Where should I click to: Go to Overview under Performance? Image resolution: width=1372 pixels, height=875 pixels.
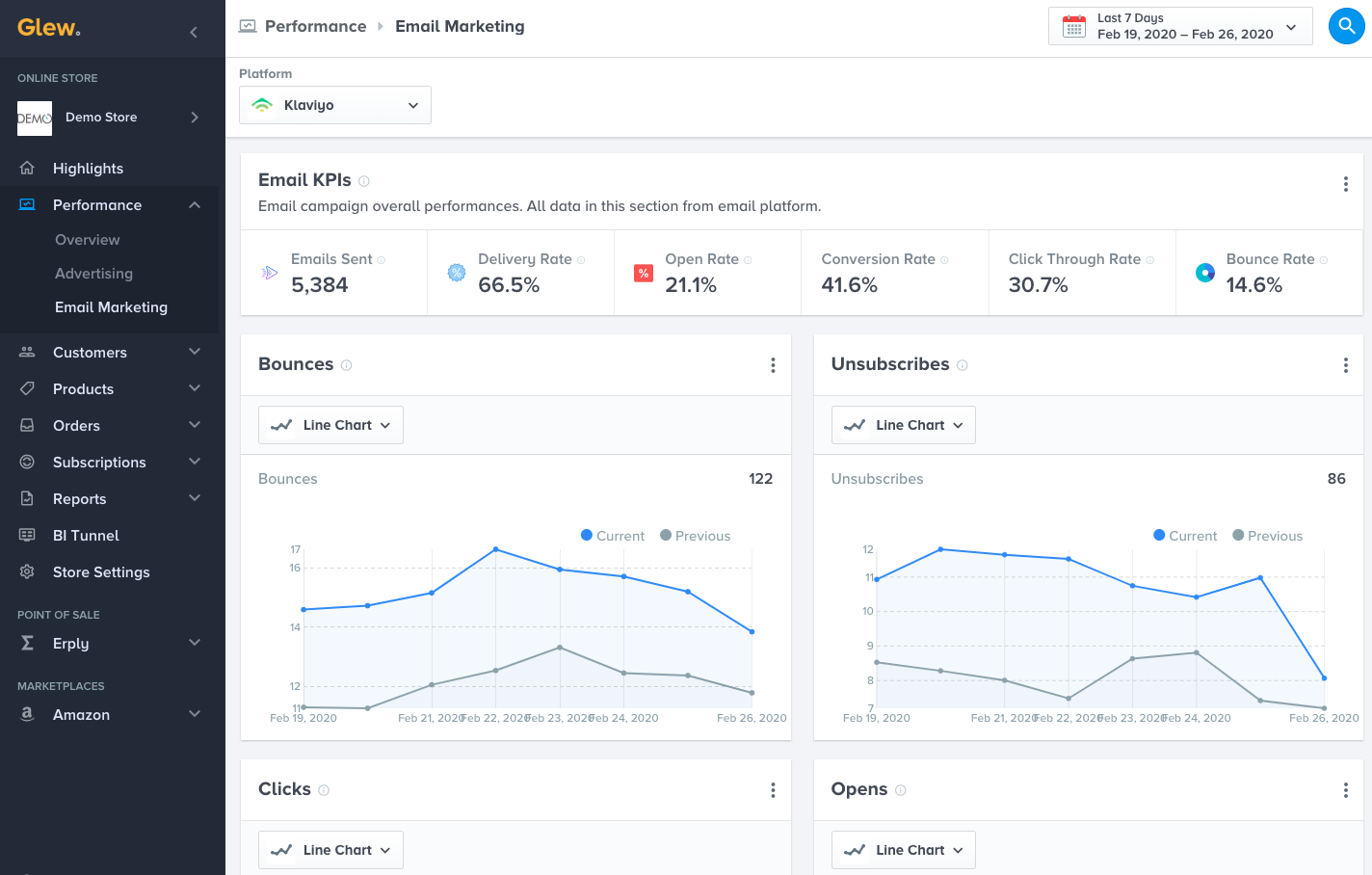(x=88, y=240)
